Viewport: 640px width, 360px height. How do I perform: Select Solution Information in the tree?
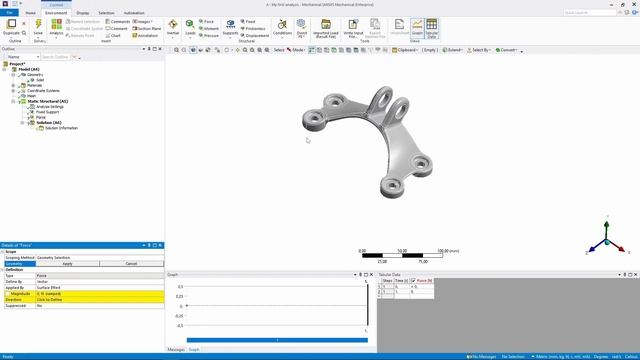click(x=61, y=128)
